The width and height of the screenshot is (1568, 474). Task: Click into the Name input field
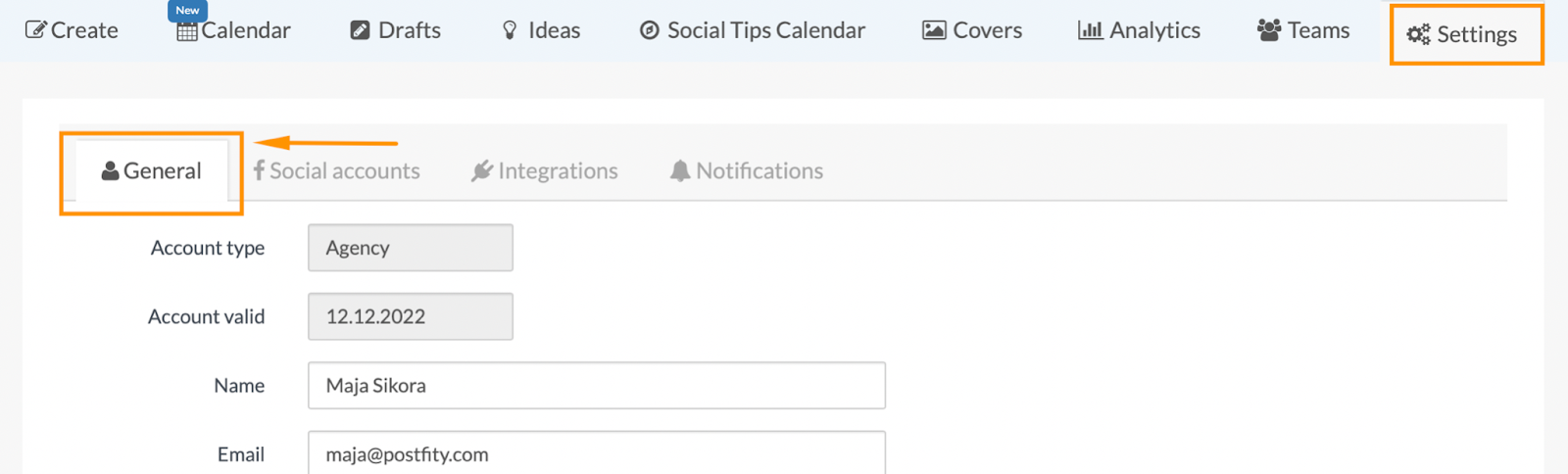[x=596, y=385]
